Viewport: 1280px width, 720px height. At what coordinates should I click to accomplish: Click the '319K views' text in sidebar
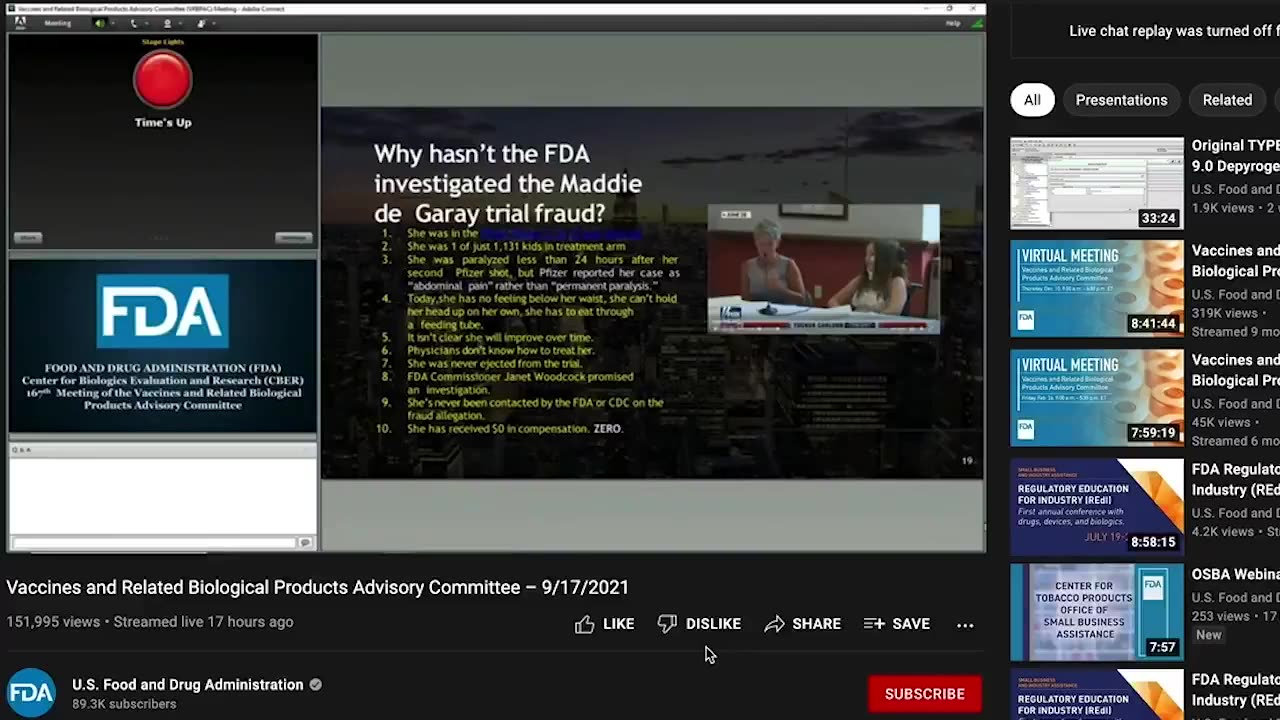(1223, 313)
